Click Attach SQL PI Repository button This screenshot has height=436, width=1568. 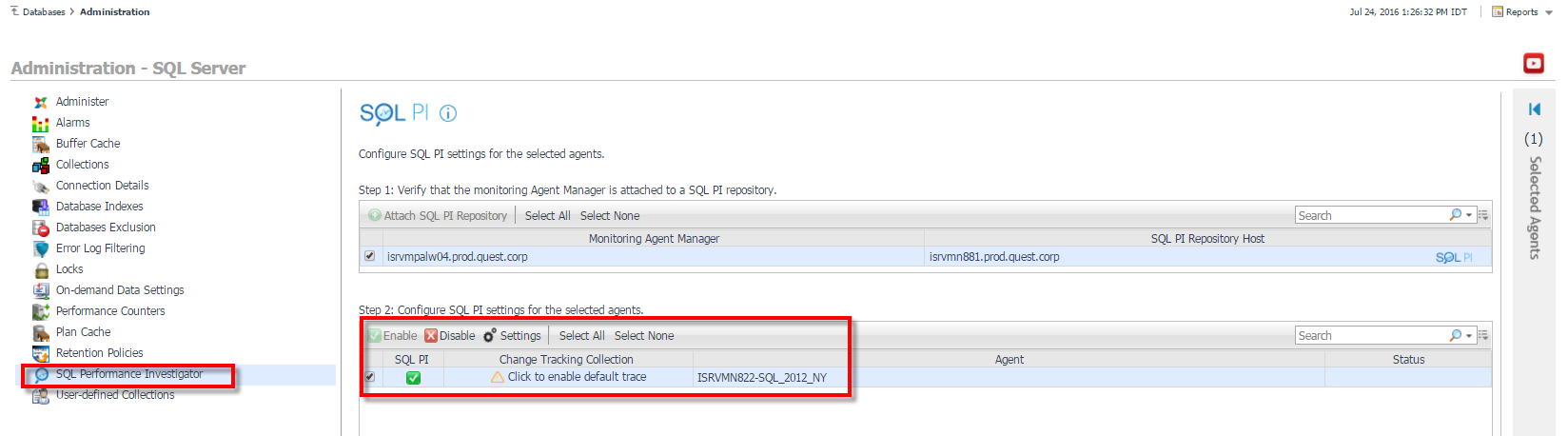[x=438, y=216]
